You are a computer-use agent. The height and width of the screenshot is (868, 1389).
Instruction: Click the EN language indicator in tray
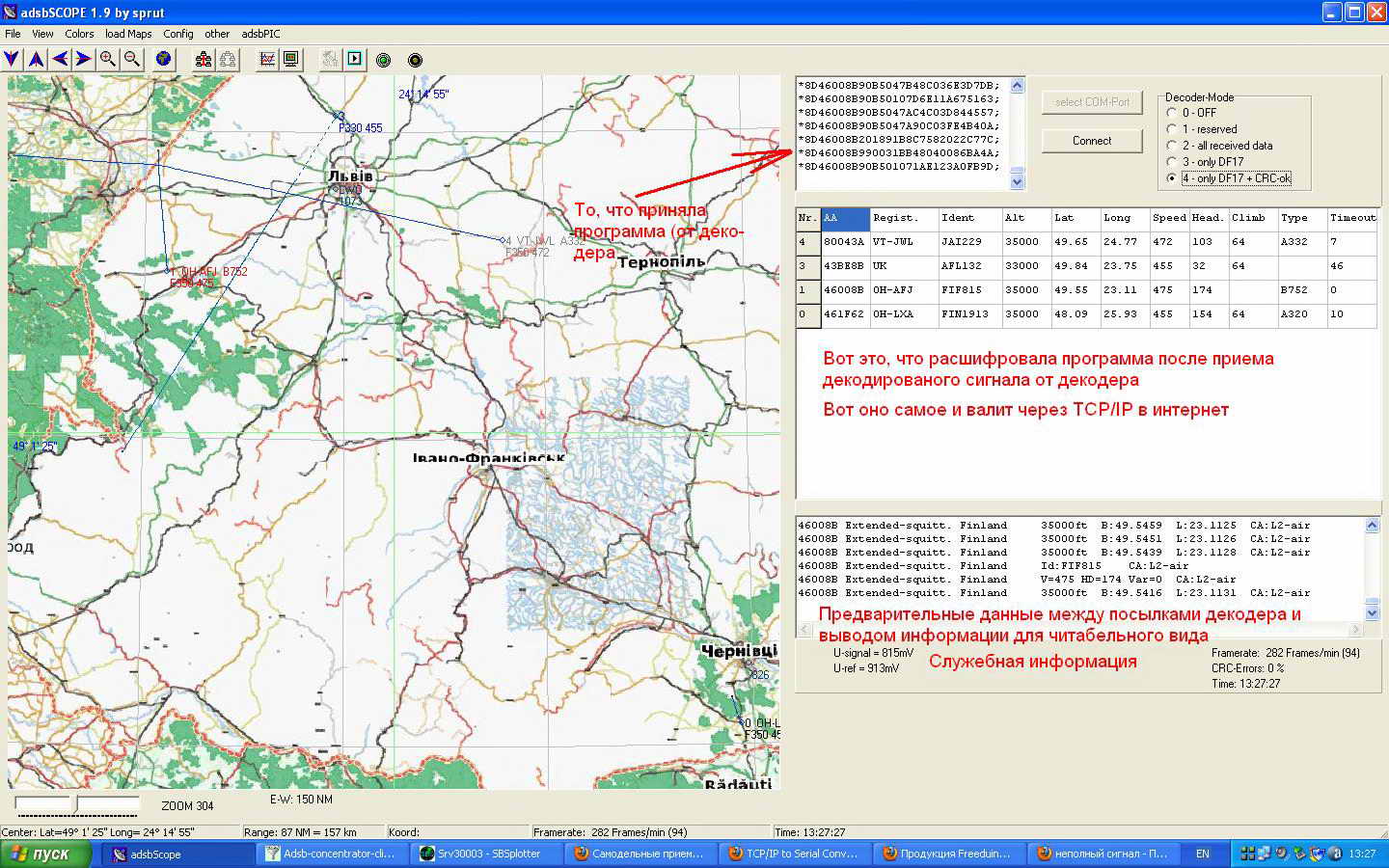click(x=1202, y=854)
